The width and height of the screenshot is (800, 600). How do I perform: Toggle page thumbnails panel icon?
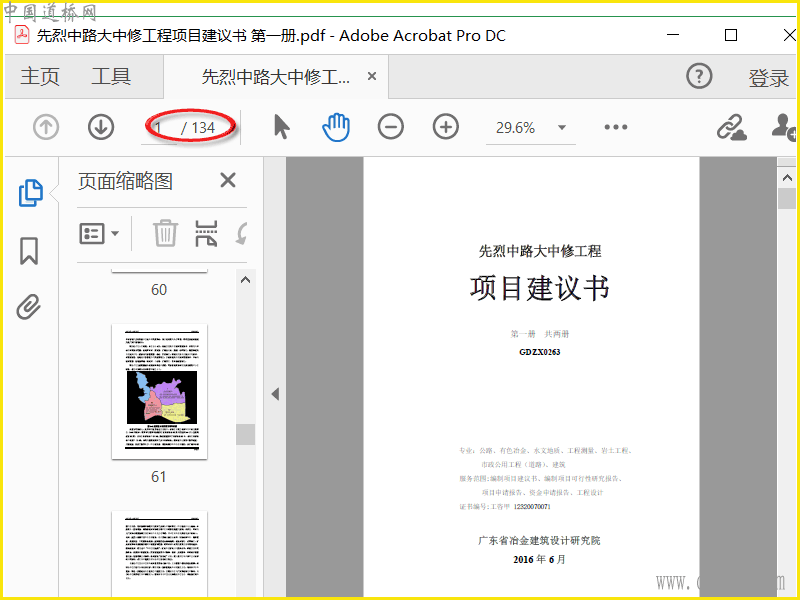coord(31,193)
